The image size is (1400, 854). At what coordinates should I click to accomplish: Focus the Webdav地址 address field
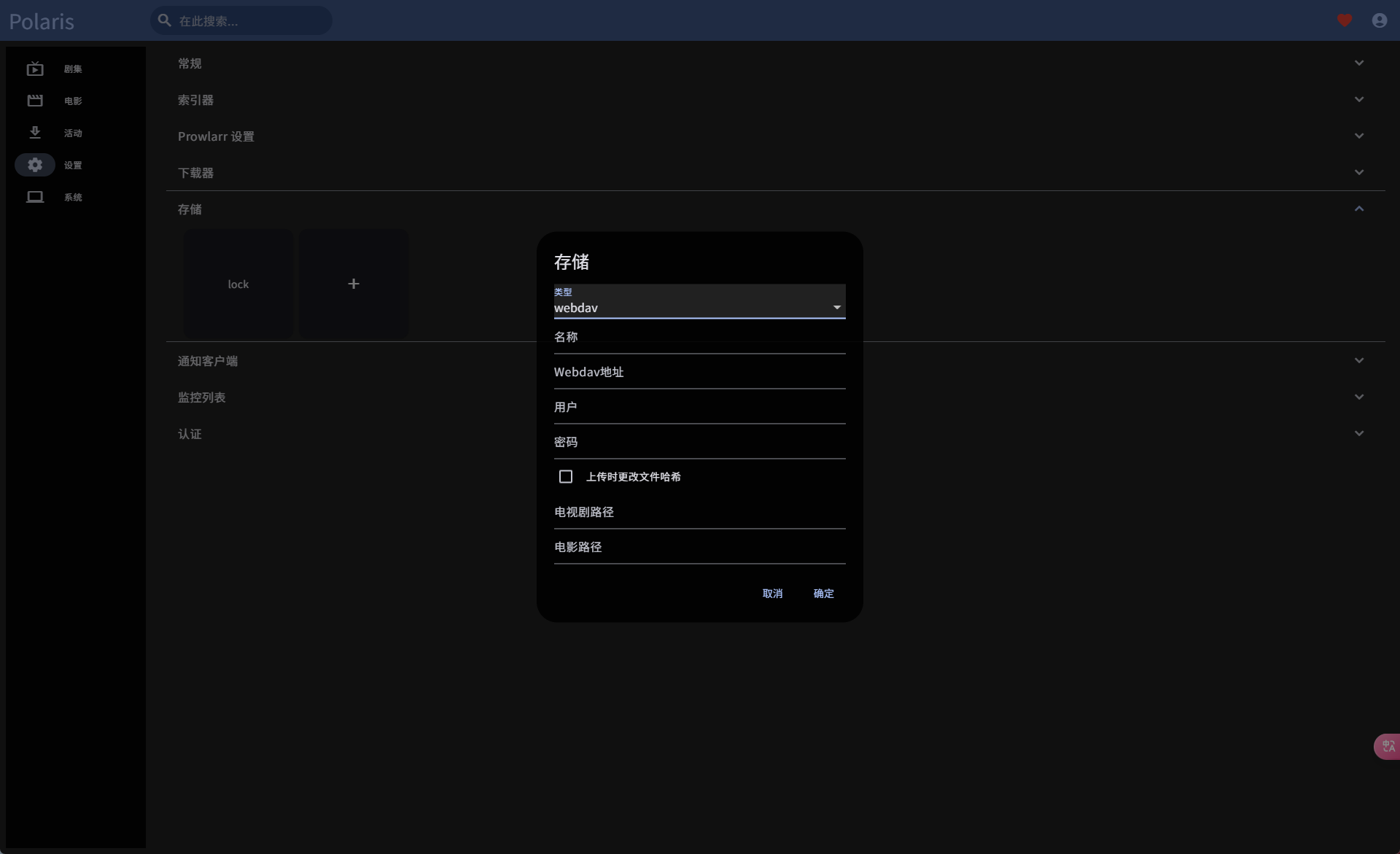(x=700, y=372)
